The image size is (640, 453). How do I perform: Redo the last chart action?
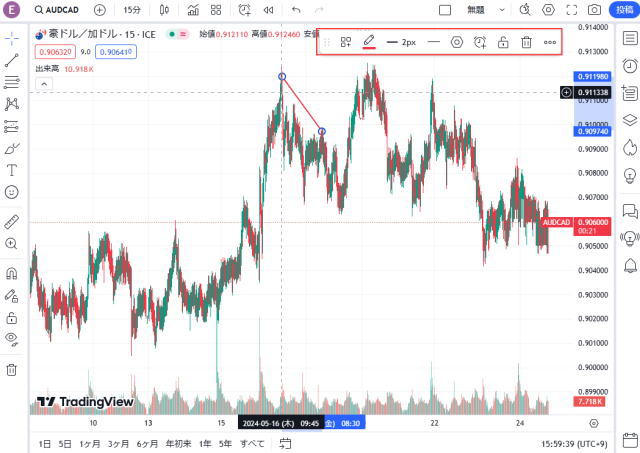coord(319,10)
